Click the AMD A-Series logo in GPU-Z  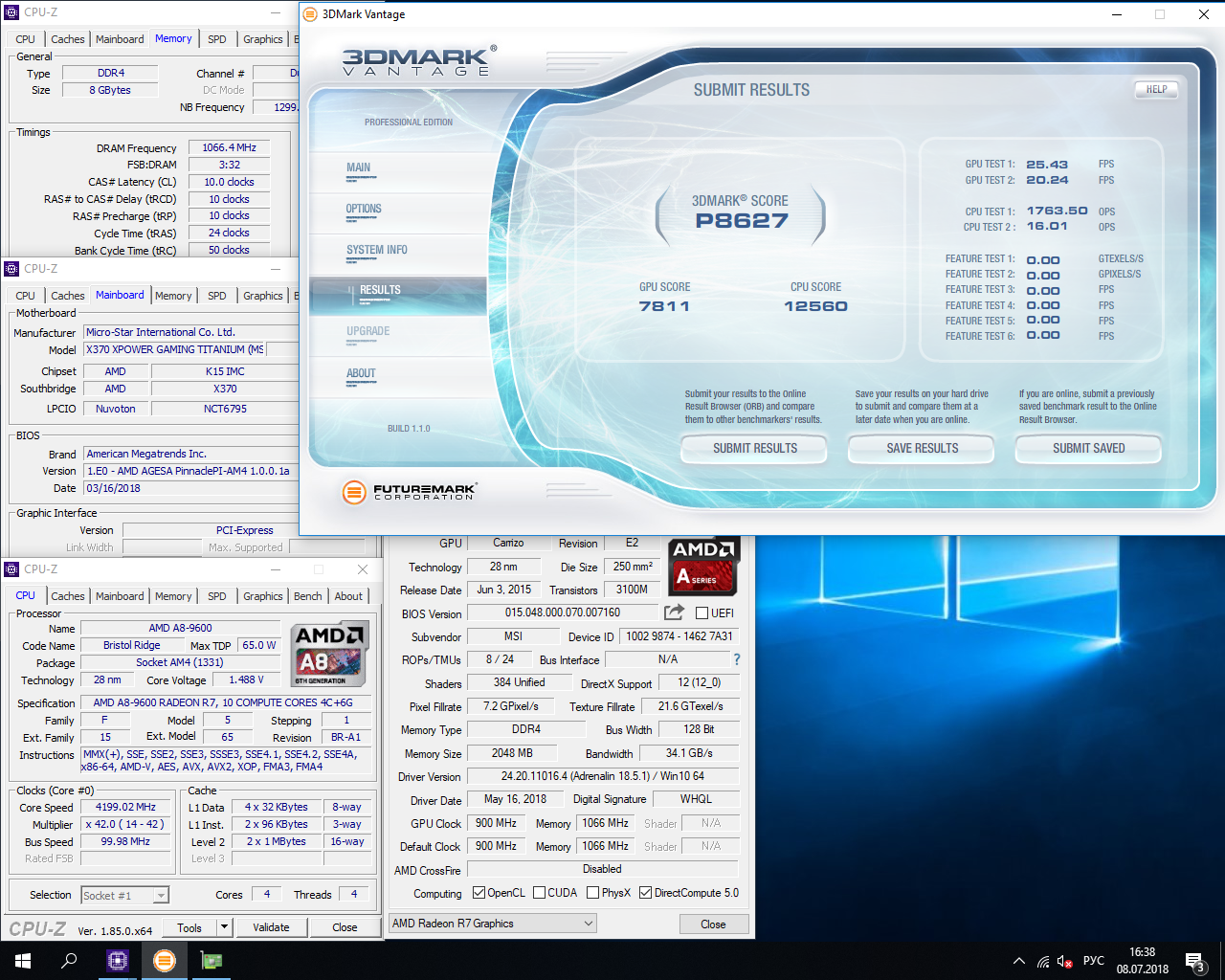click(x=702, y=566)
